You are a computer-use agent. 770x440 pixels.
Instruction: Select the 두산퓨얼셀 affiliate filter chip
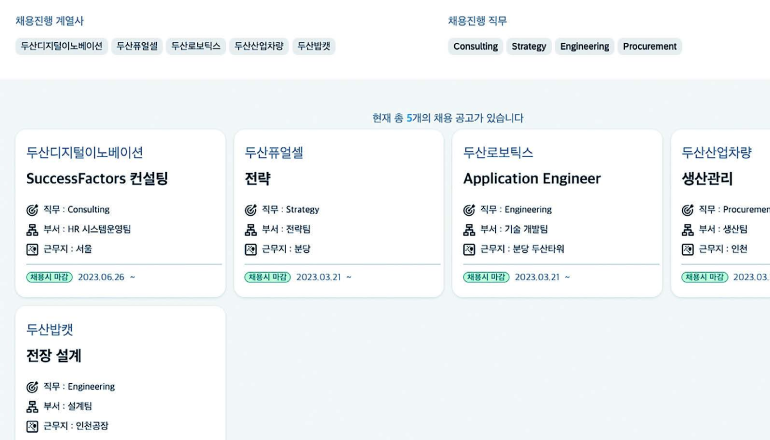coord(137,46)
